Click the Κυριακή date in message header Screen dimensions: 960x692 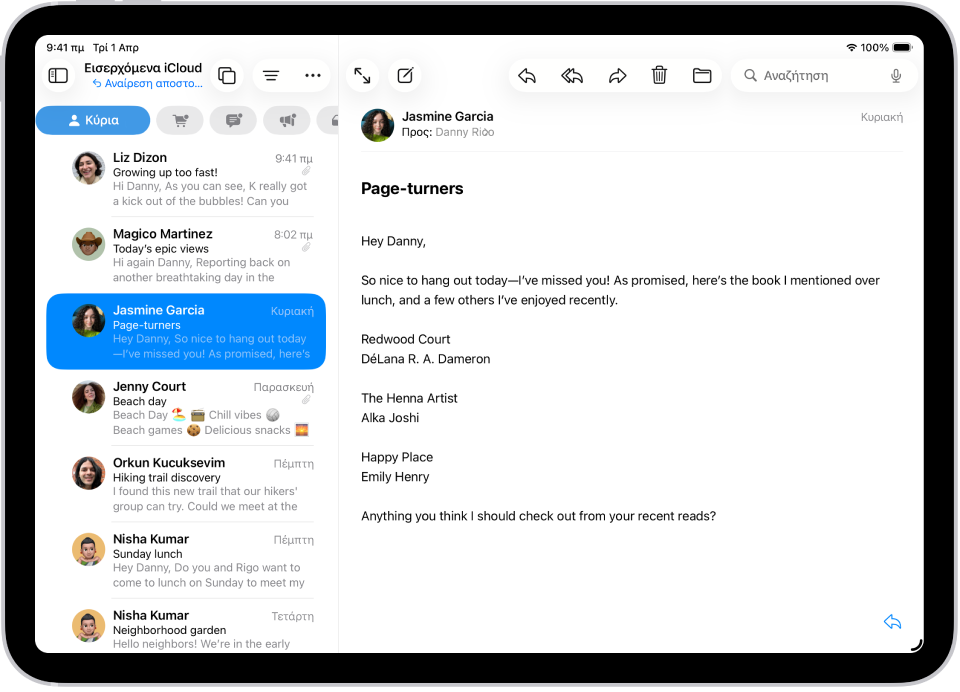coord(882,117)
